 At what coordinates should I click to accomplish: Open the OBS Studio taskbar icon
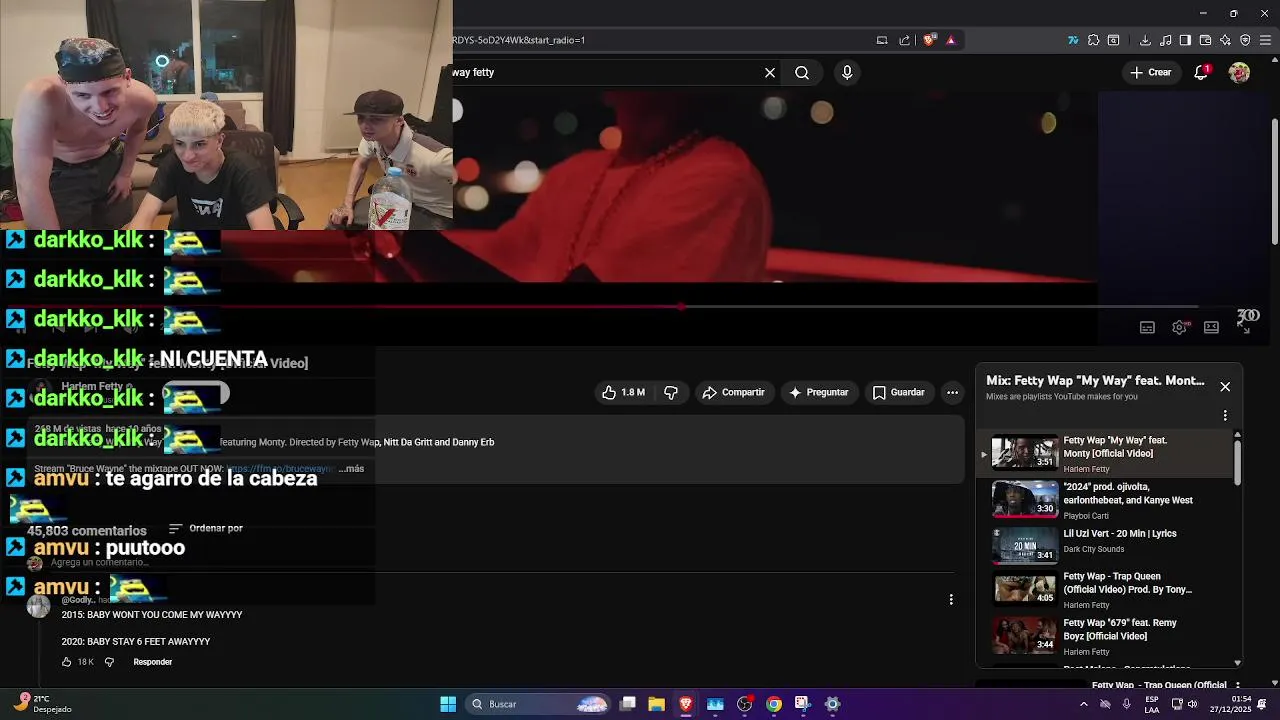tap(744, 704)
